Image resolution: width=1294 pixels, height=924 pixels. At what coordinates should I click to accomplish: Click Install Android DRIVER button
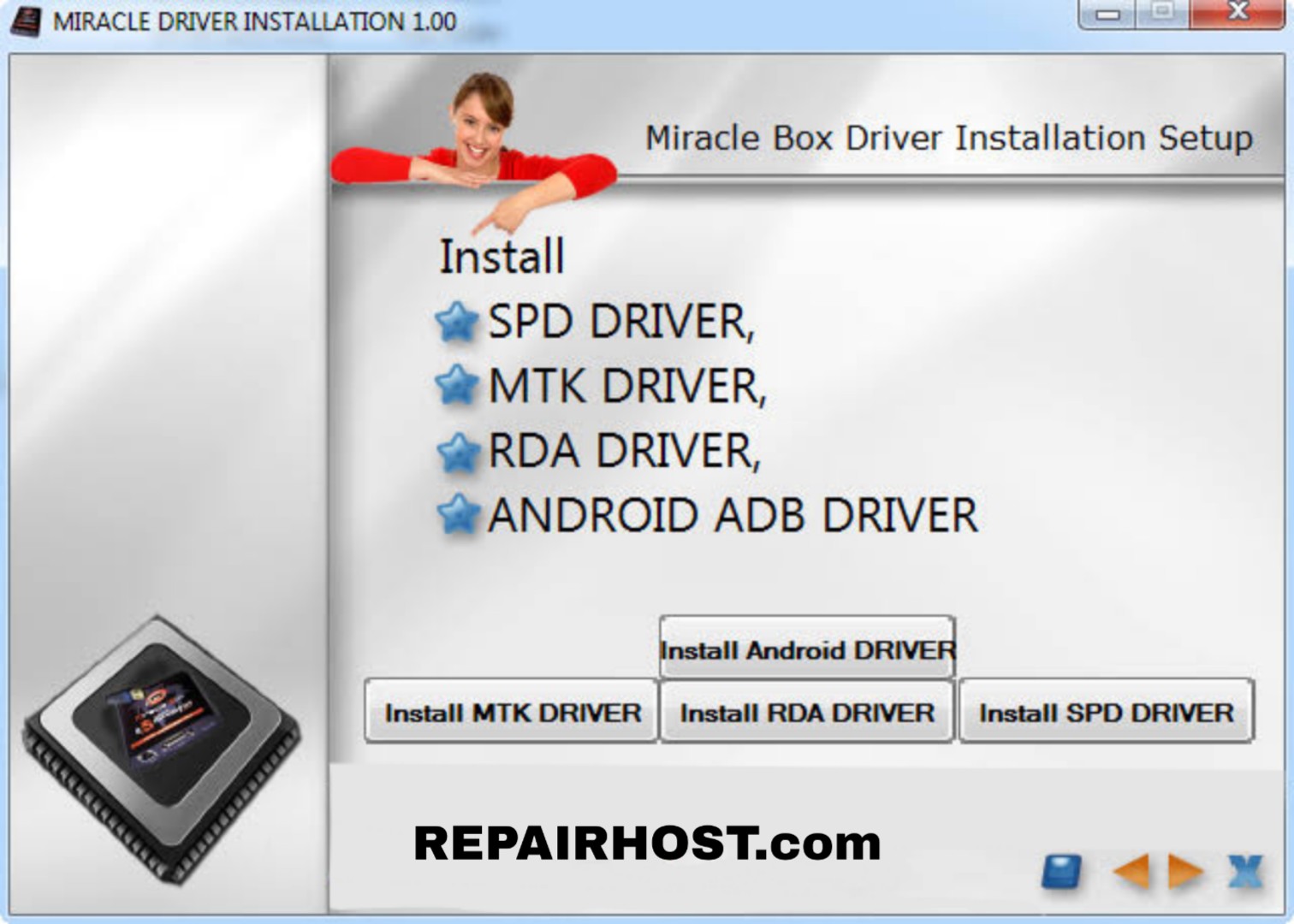coord(807,648)
